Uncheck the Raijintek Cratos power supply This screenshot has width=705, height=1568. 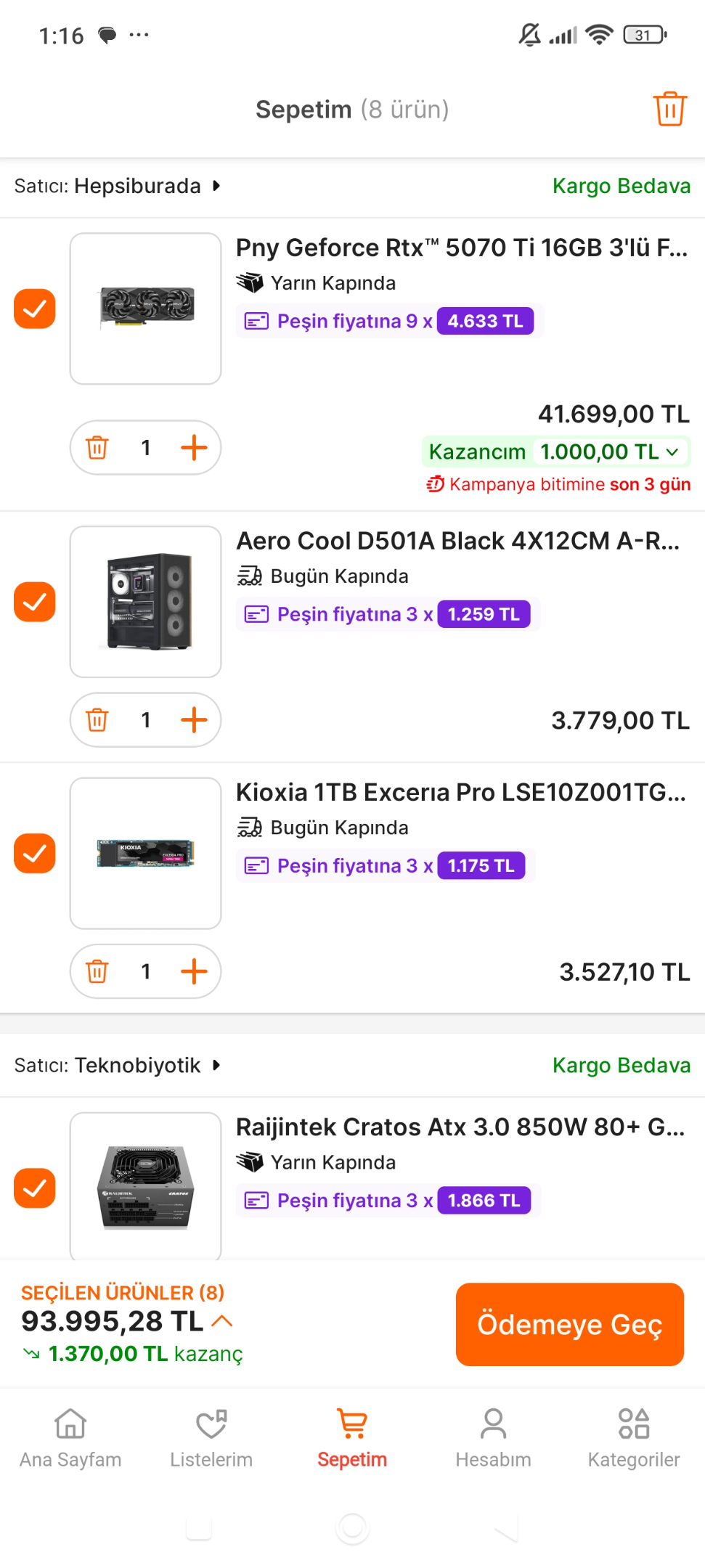pos(35,1188)
